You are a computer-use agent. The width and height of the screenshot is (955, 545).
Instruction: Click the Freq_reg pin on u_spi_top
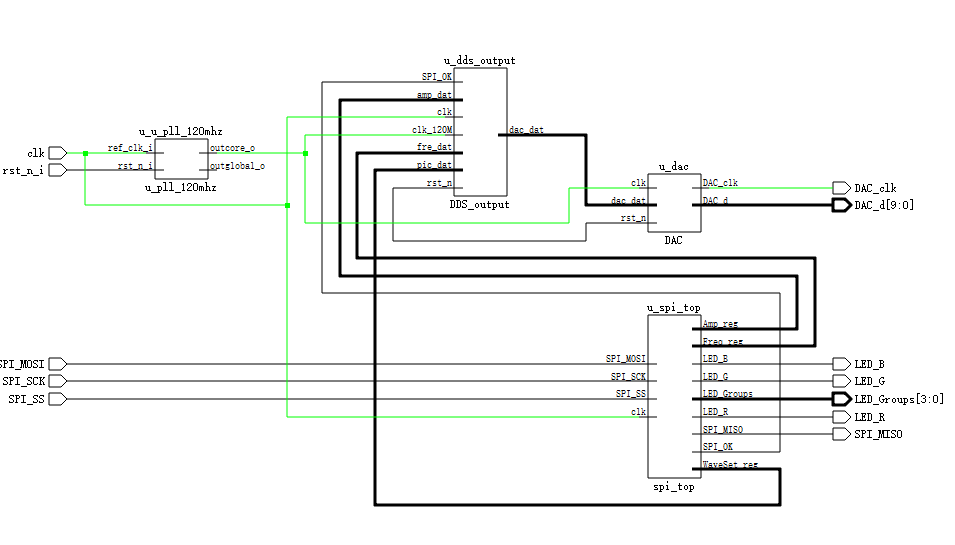click(x=723, y=342)
